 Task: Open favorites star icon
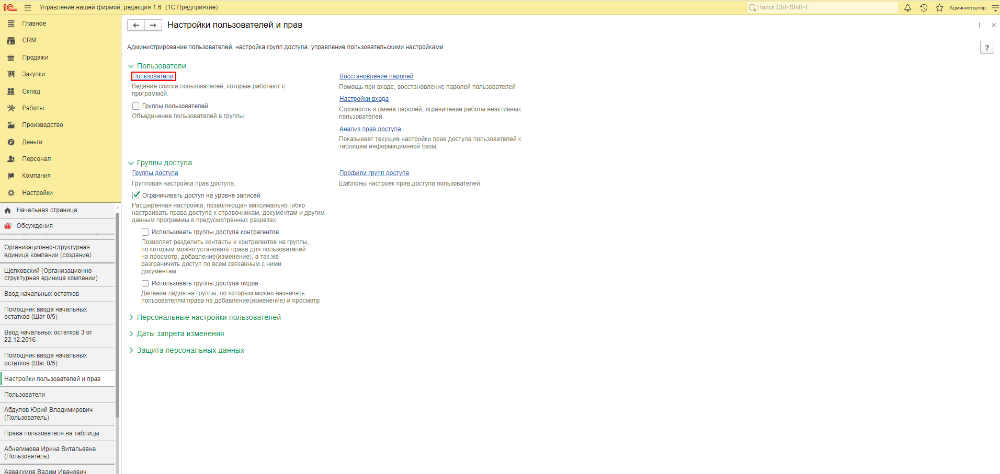point(939,8)
